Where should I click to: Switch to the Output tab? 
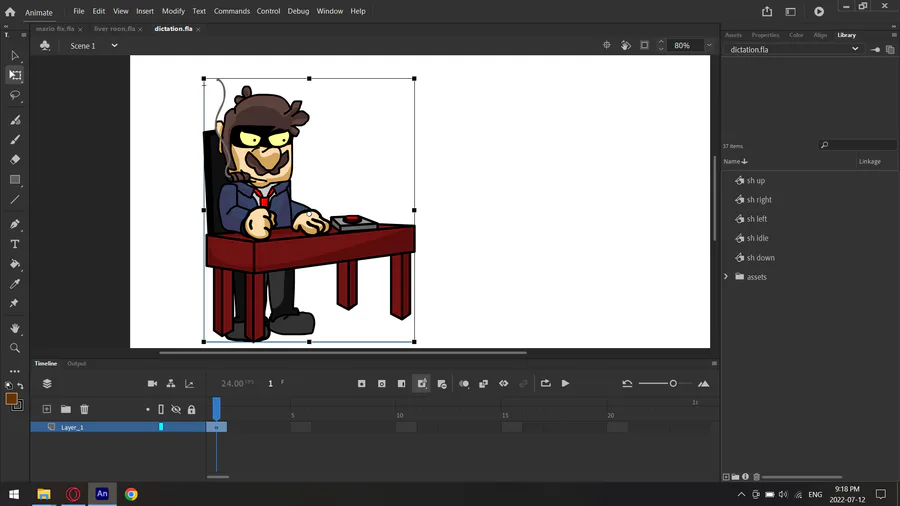(x=76, y=363)
